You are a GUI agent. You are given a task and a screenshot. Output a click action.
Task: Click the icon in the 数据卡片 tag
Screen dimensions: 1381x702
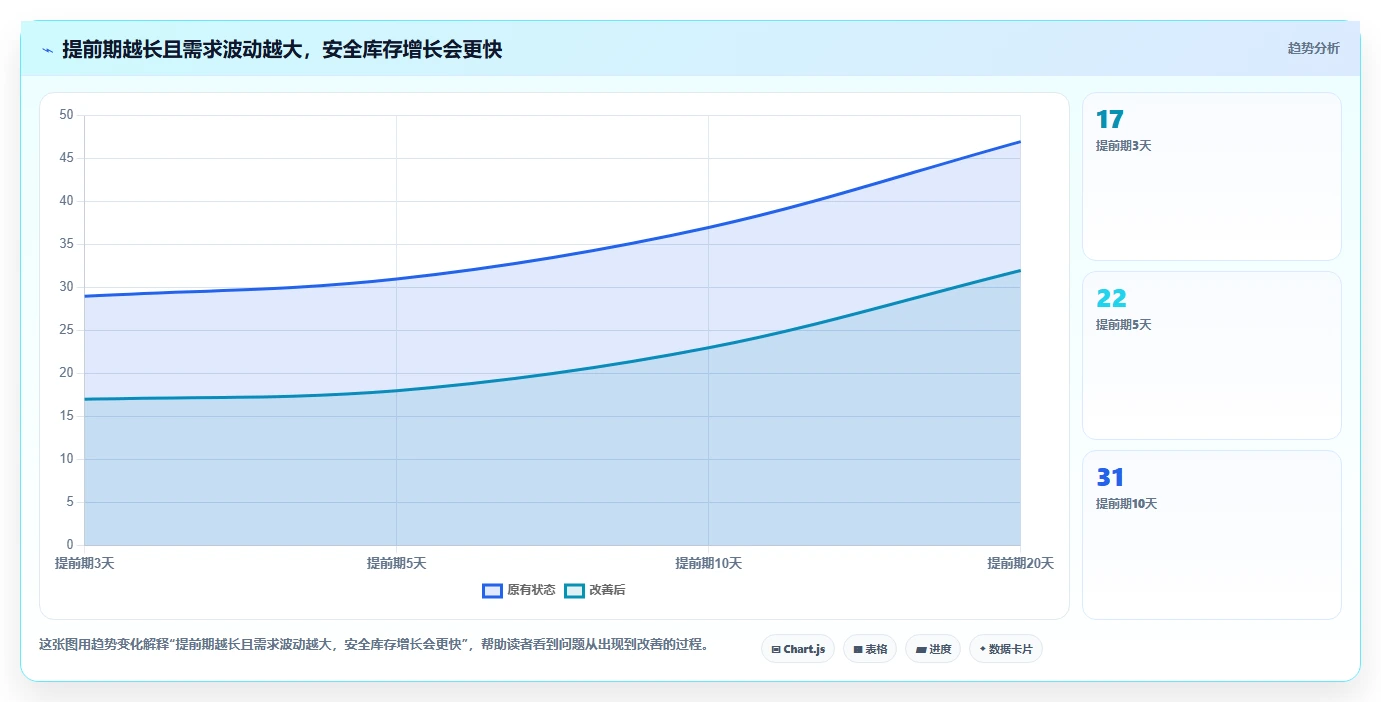click(983, 649)
